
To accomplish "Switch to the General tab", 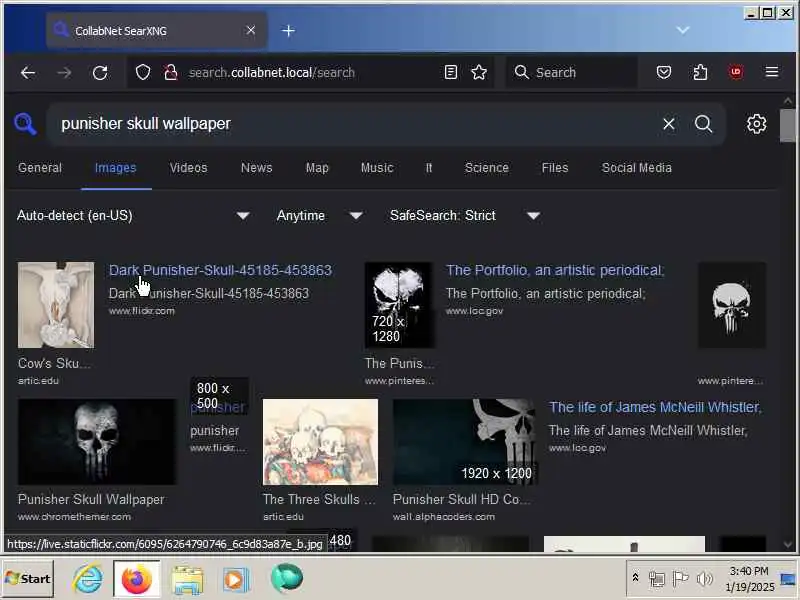I will tap(40, 168).
